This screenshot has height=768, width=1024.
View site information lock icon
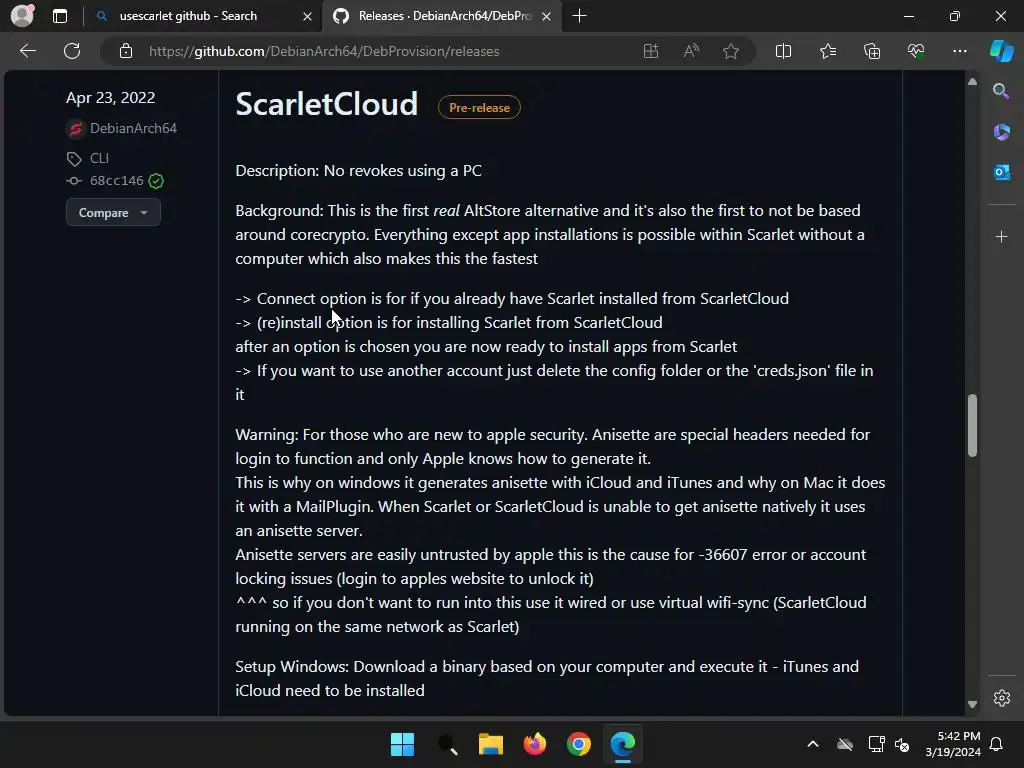point(126,51)
